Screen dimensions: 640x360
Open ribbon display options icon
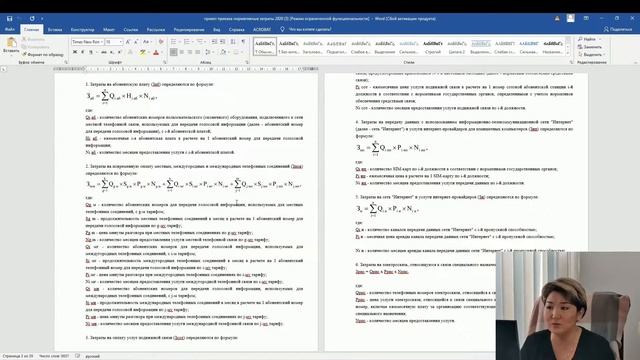(586, 18)
